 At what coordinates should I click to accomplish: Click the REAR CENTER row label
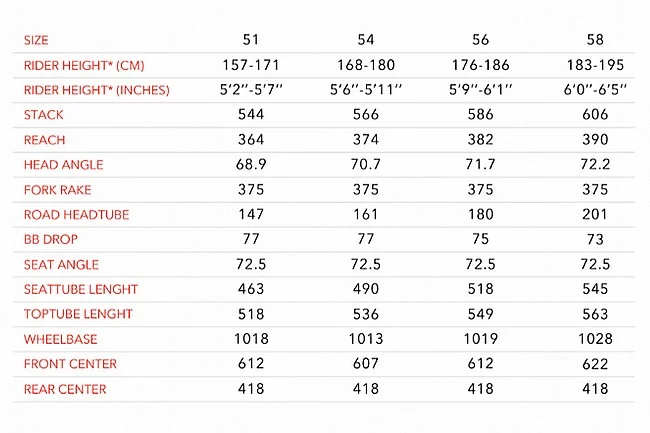(x=64, y=389)
